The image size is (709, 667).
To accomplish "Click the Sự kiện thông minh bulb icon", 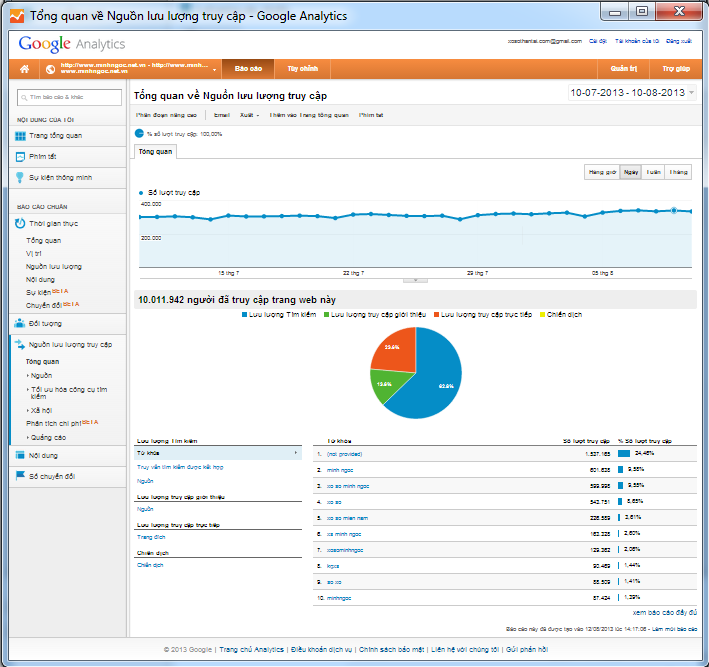I will (20, 177).
